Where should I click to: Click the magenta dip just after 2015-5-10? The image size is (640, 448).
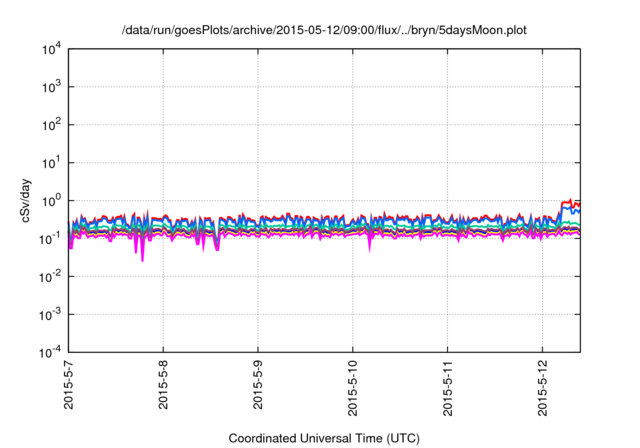(370, 250)
